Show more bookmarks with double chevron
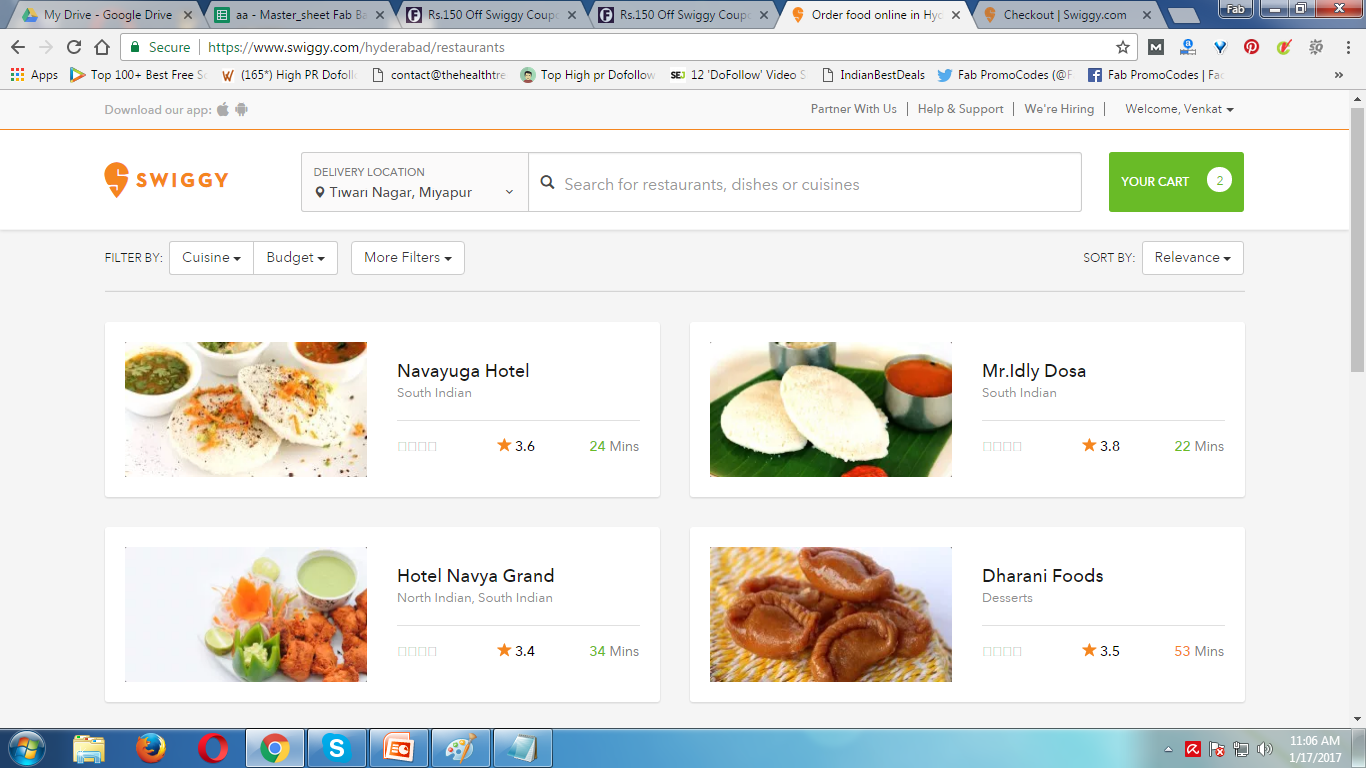1366x768 pixels. [x=1339, y=75]
